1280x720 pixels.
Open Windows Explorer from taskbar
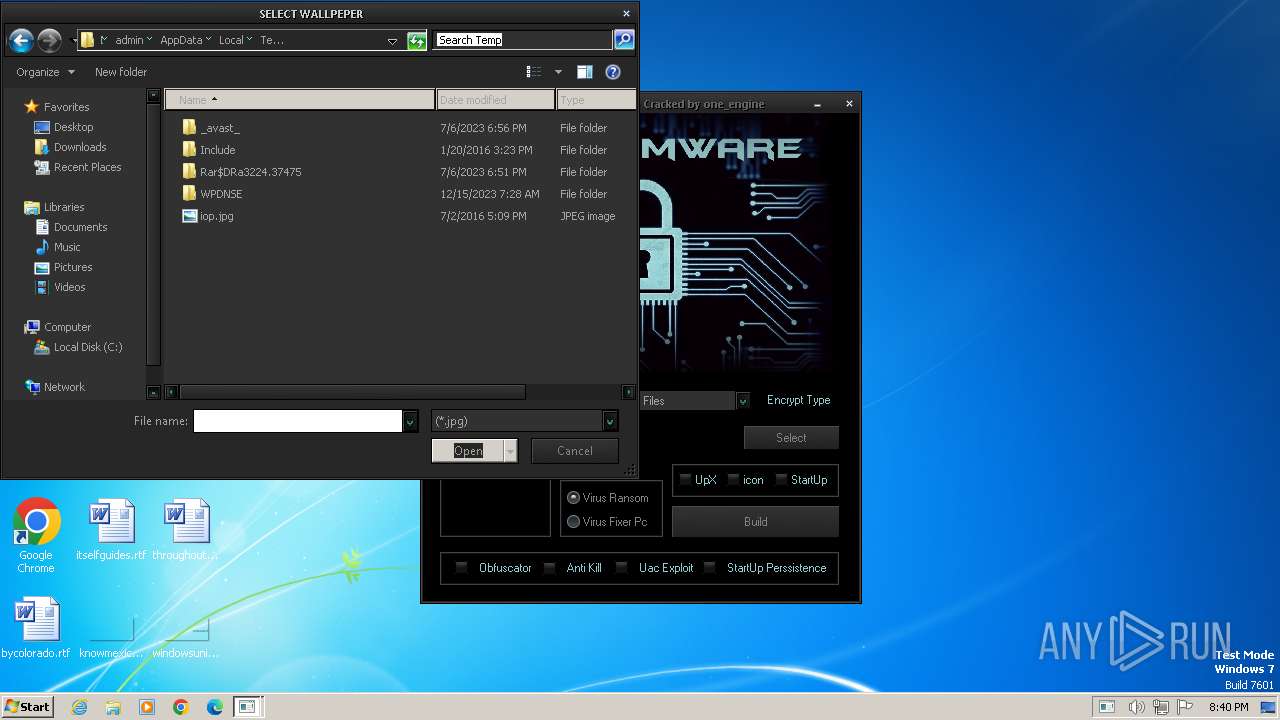(x=113, y=707)
